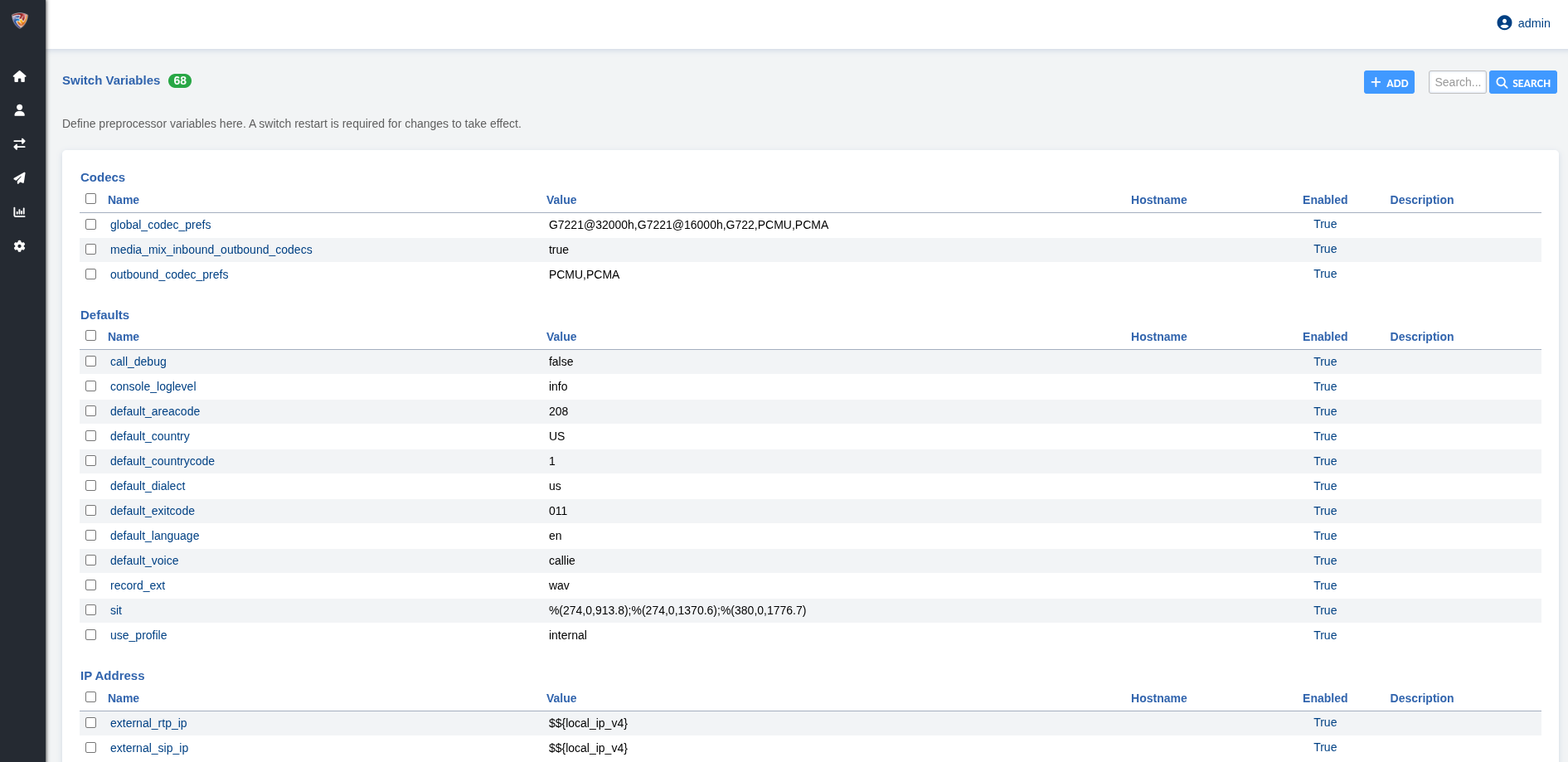Click the FusionPBX logo icon

coord(20,21)
